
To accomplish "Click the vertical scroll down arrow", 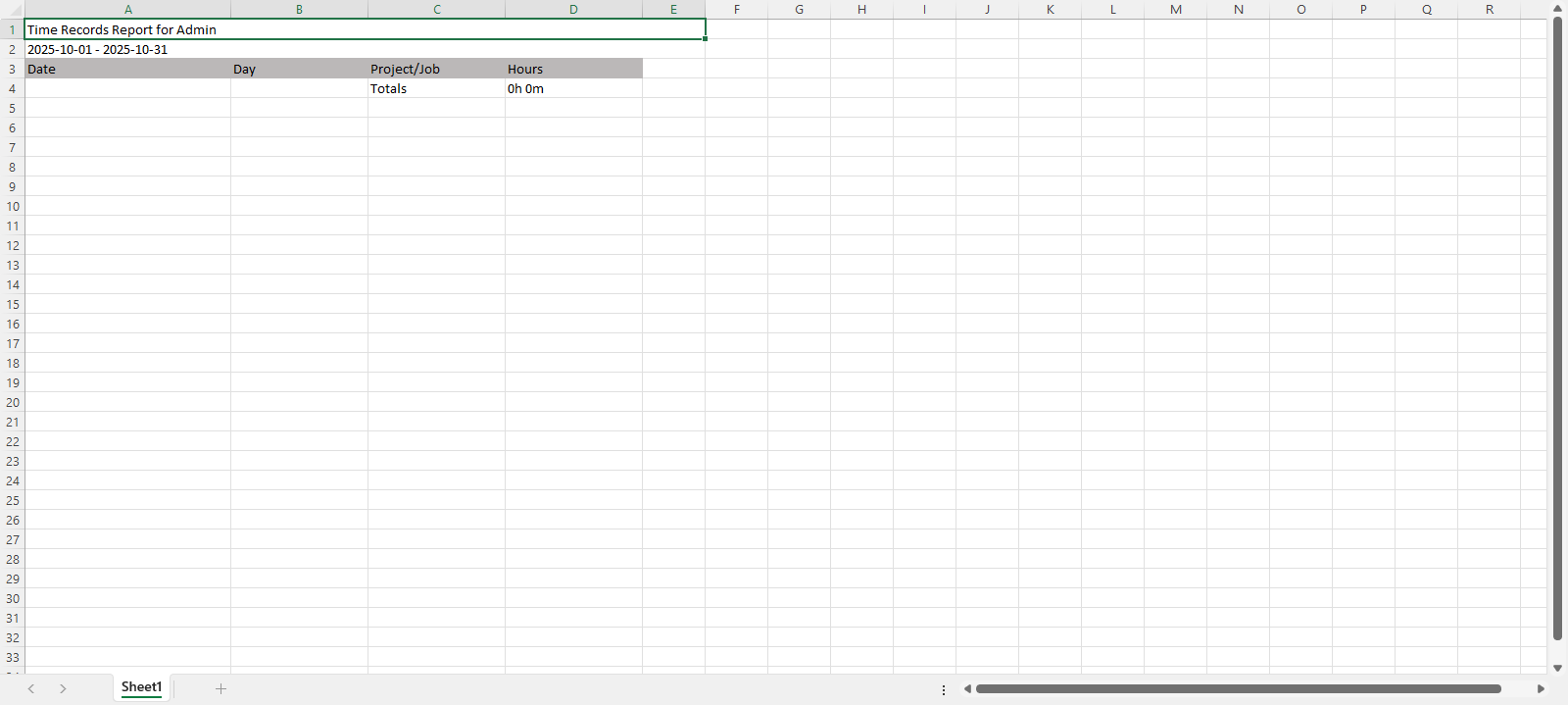I will tap(1557, 668).
